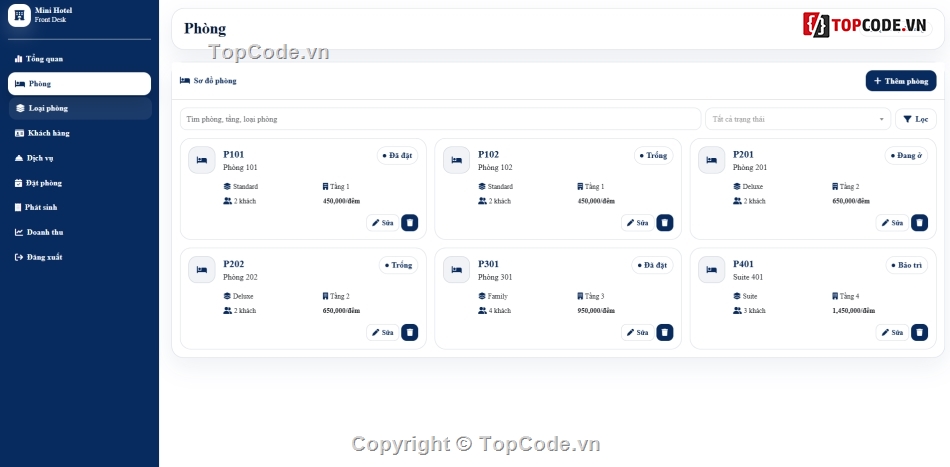950x467 pixels.
Task: Click the bed icon on P401 card
Action: (x=712, y=270)
